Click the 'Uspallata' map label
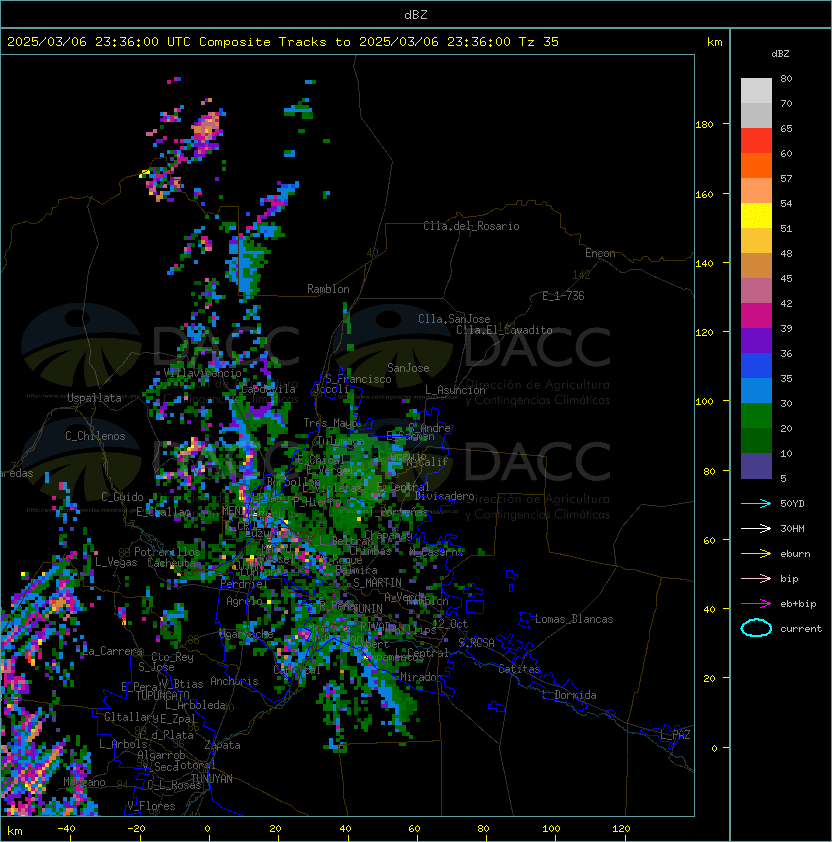832x842 pixels. click(94, 398)
